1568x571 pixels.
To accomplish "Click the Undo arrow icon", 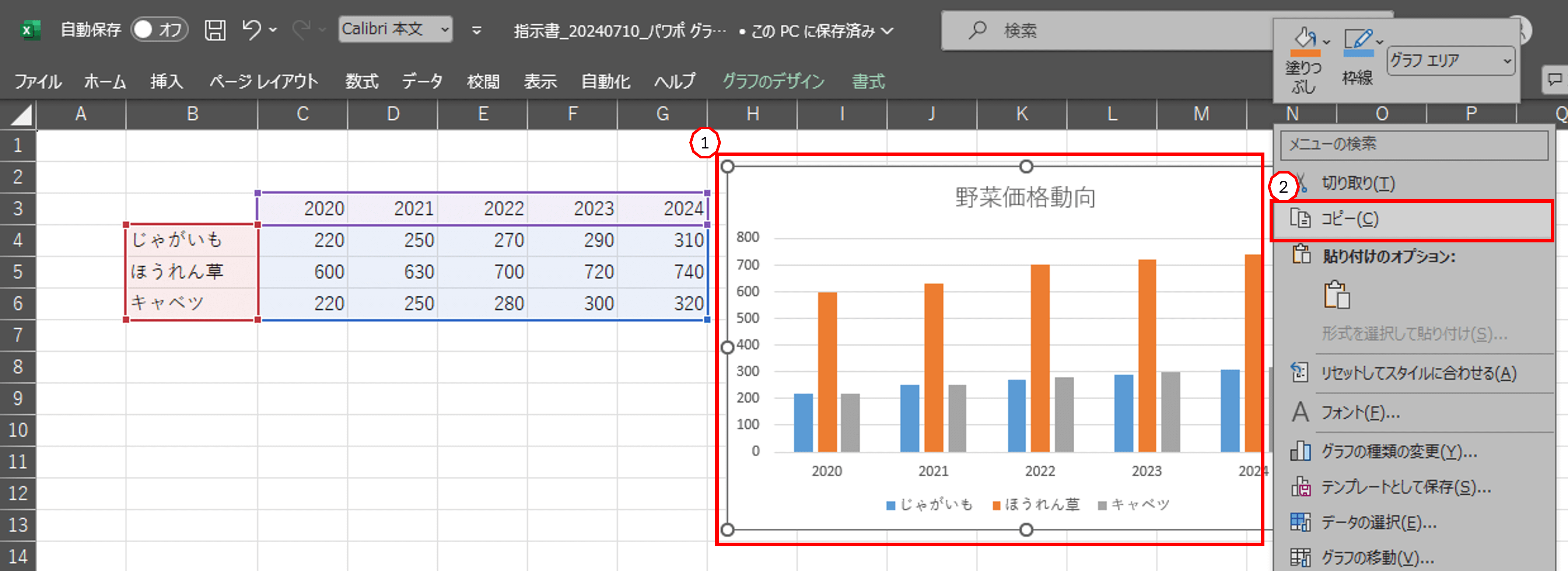I will click(251, 29).
